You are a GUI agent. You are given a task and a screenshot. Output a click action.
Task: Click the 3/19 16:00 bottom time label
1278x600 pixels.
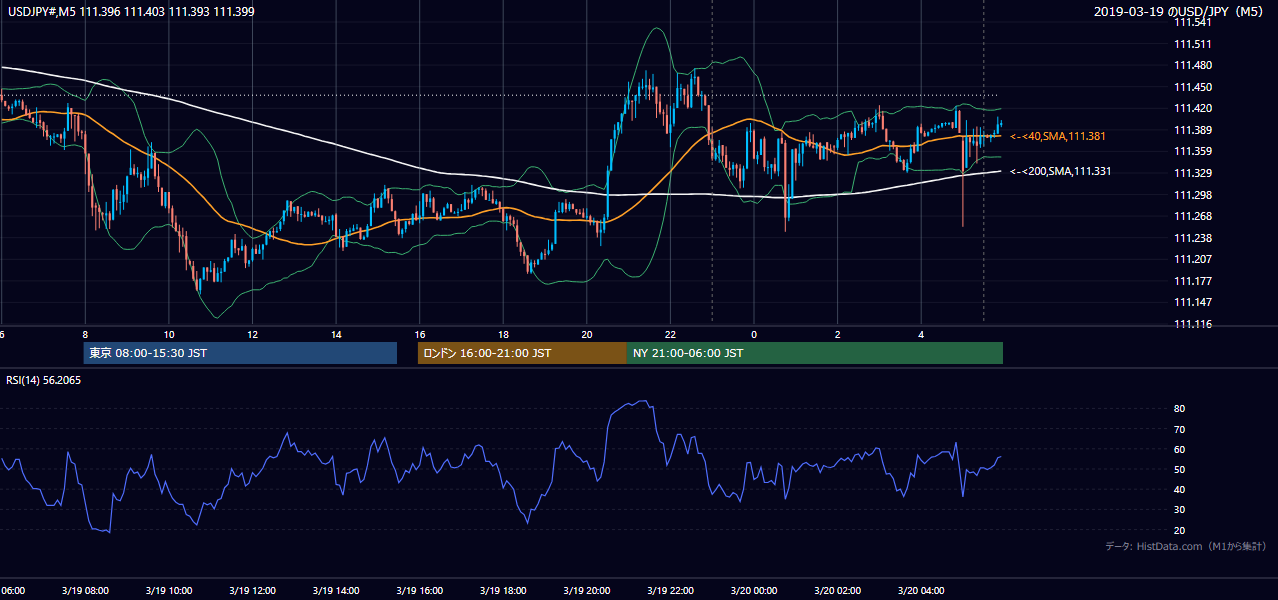(x=418, y=591)
